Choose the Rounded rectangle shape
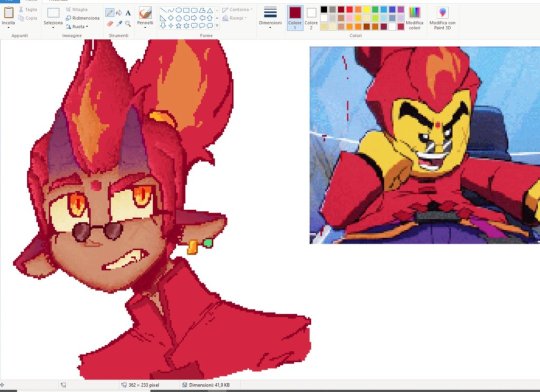 click(x=194, y=10)
